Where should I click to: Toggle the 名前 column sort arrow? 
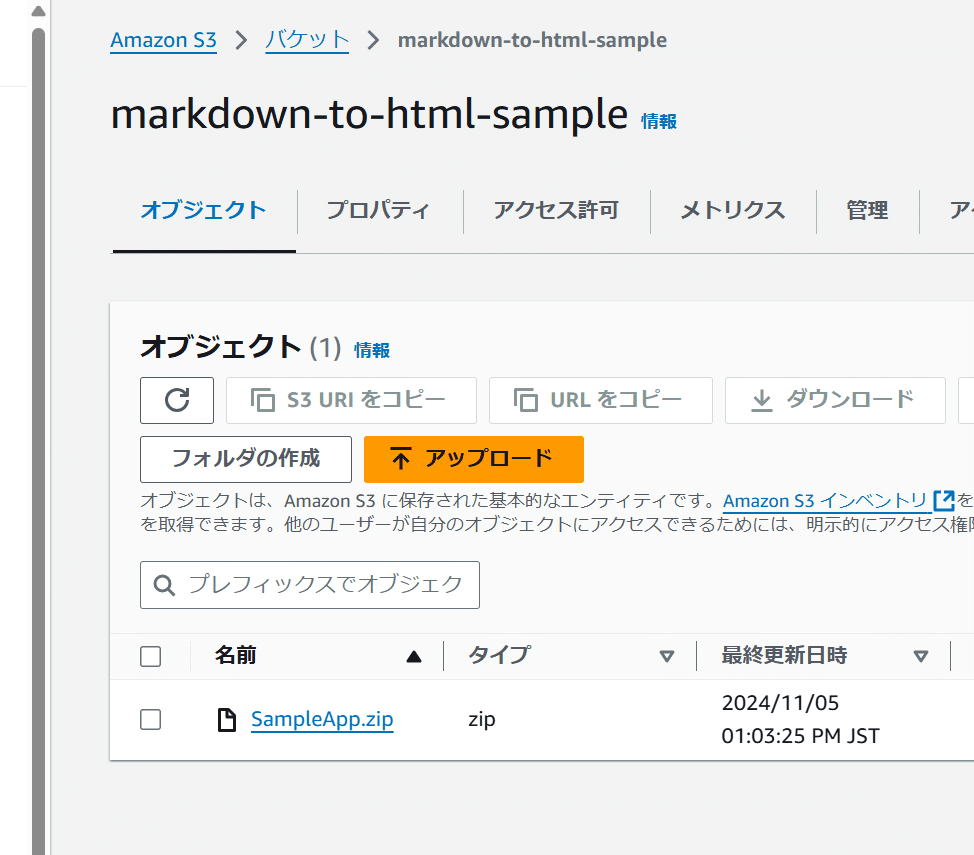tap(413, 656)
